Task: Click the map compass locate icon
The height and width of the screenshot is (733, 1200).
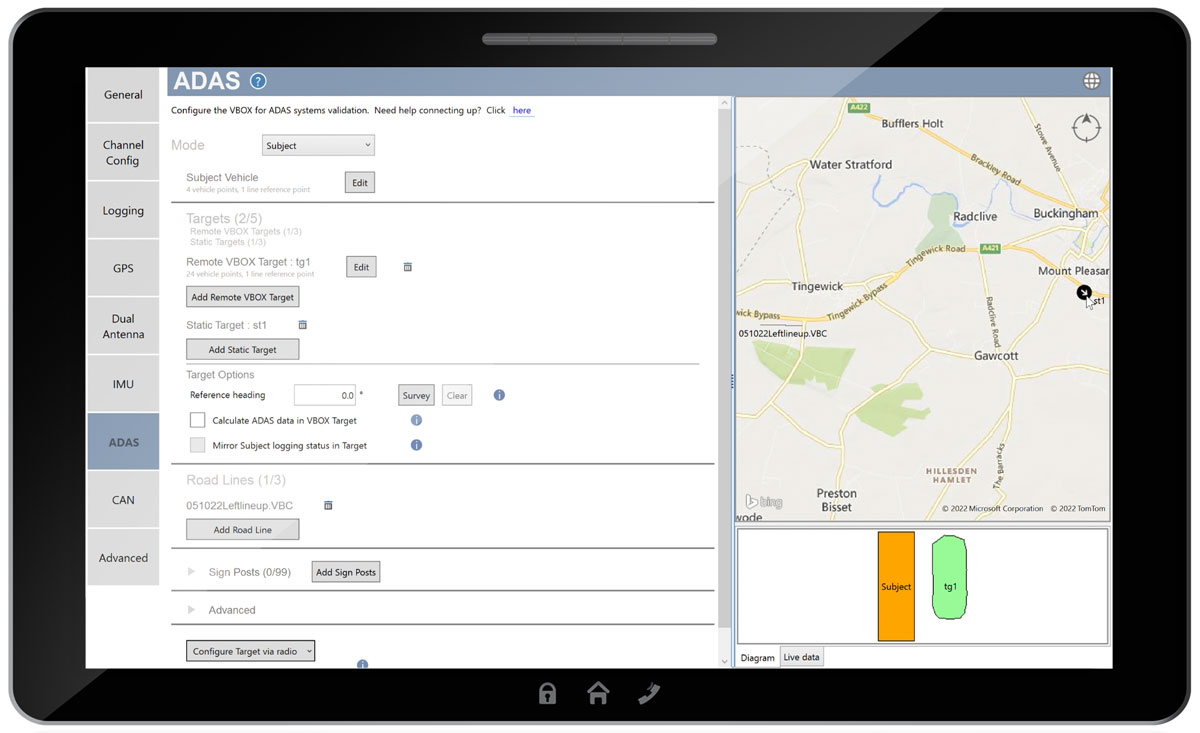Action: pos(1086,128)
